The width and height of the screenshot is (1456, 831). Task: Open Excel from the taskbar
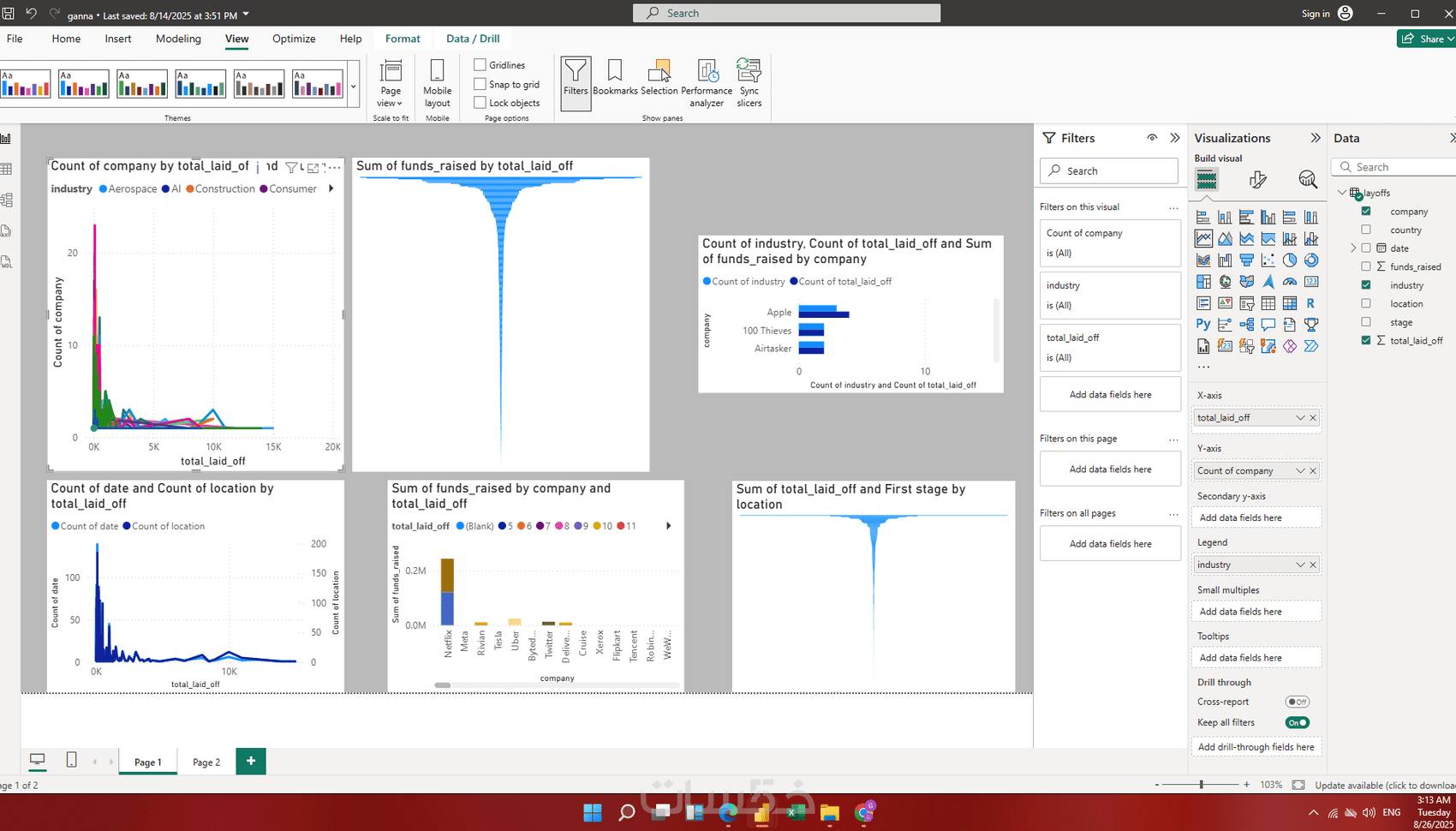[x=796, y=812]
